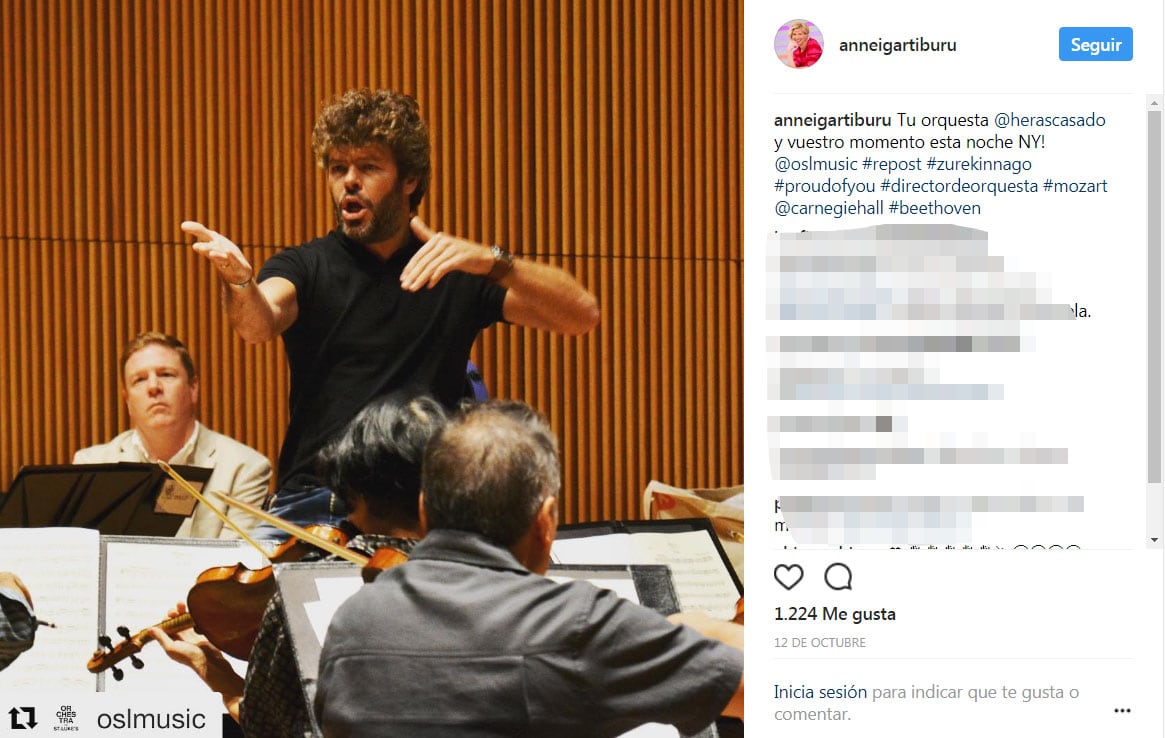Select the #directordeorquesta hashtag

click(958, 187)
